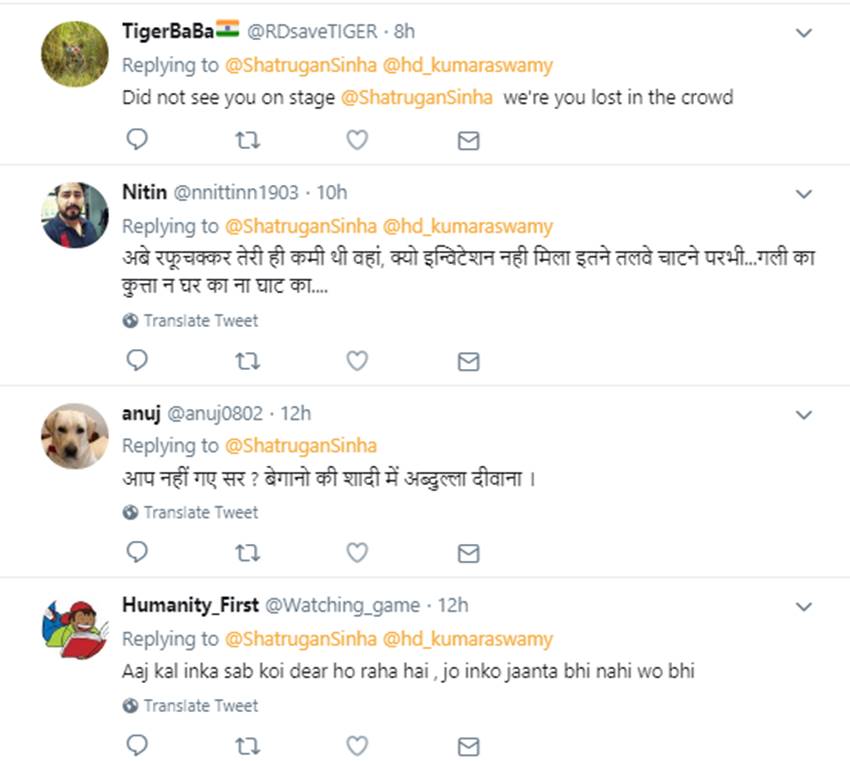Retweet TigerBaBa's tweet
Image resolution: width=850 pixels, height=761 pixels.
[x=247, y=141]
